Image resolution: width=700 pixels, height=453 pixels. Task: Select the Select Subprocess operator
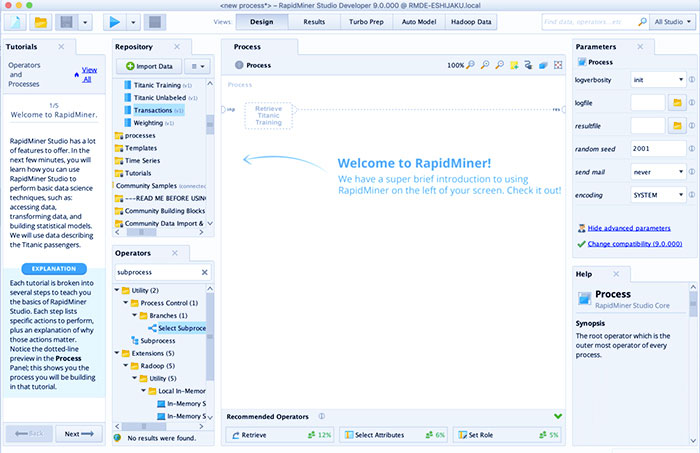(177, 328)
